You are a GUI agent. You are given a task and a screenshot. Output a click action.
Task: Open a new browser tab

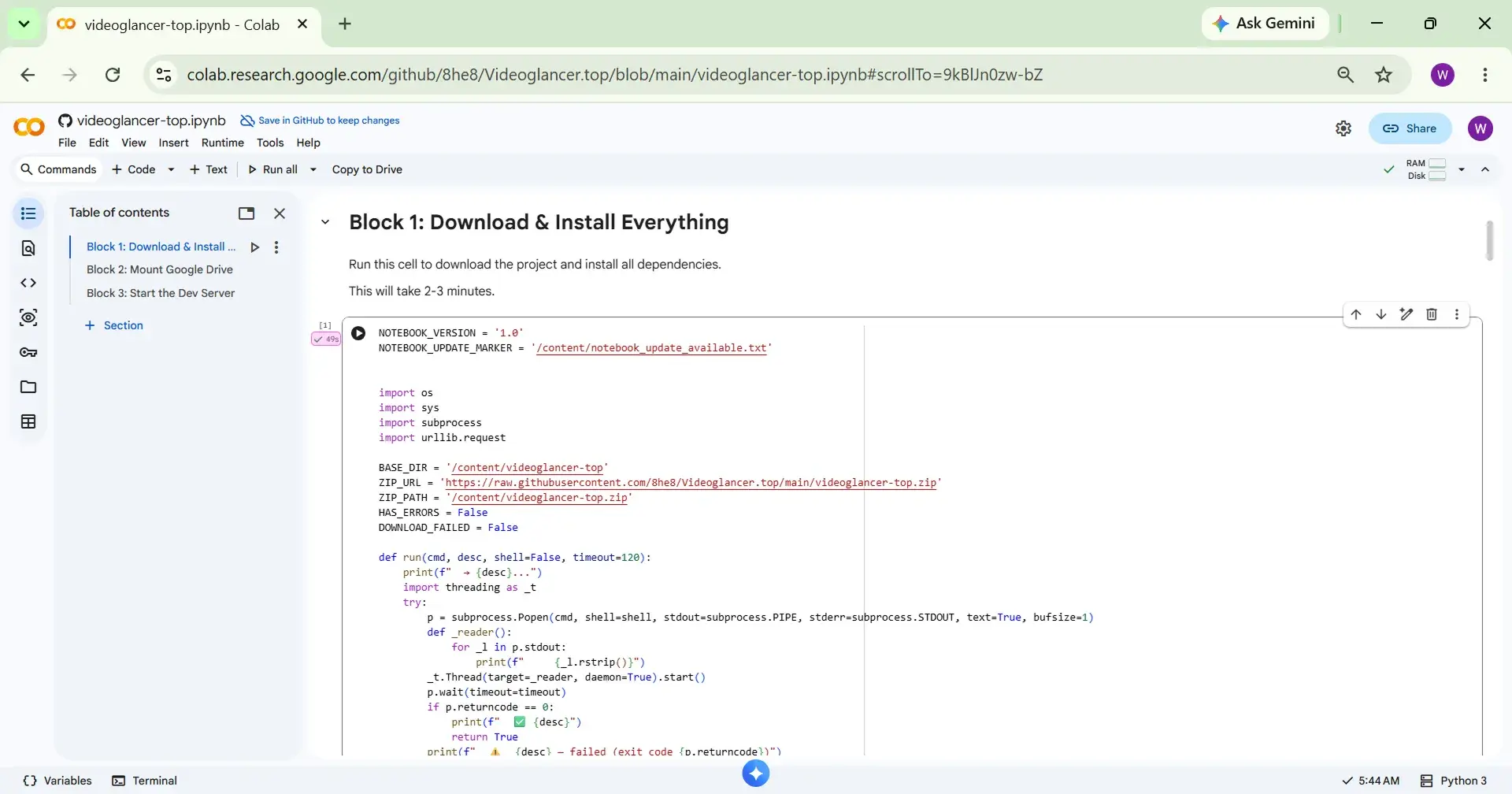[x=345, y=24]
